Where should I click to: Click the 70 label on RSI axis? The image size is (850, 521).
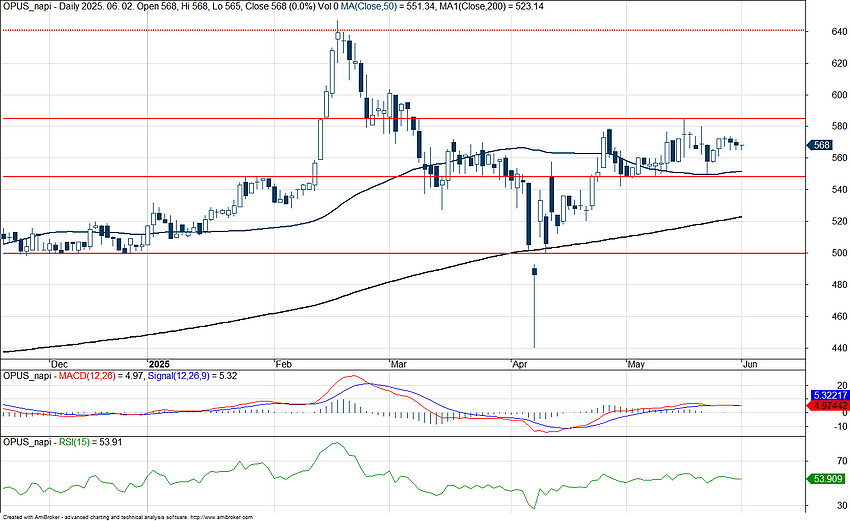(x=842, y=461)
